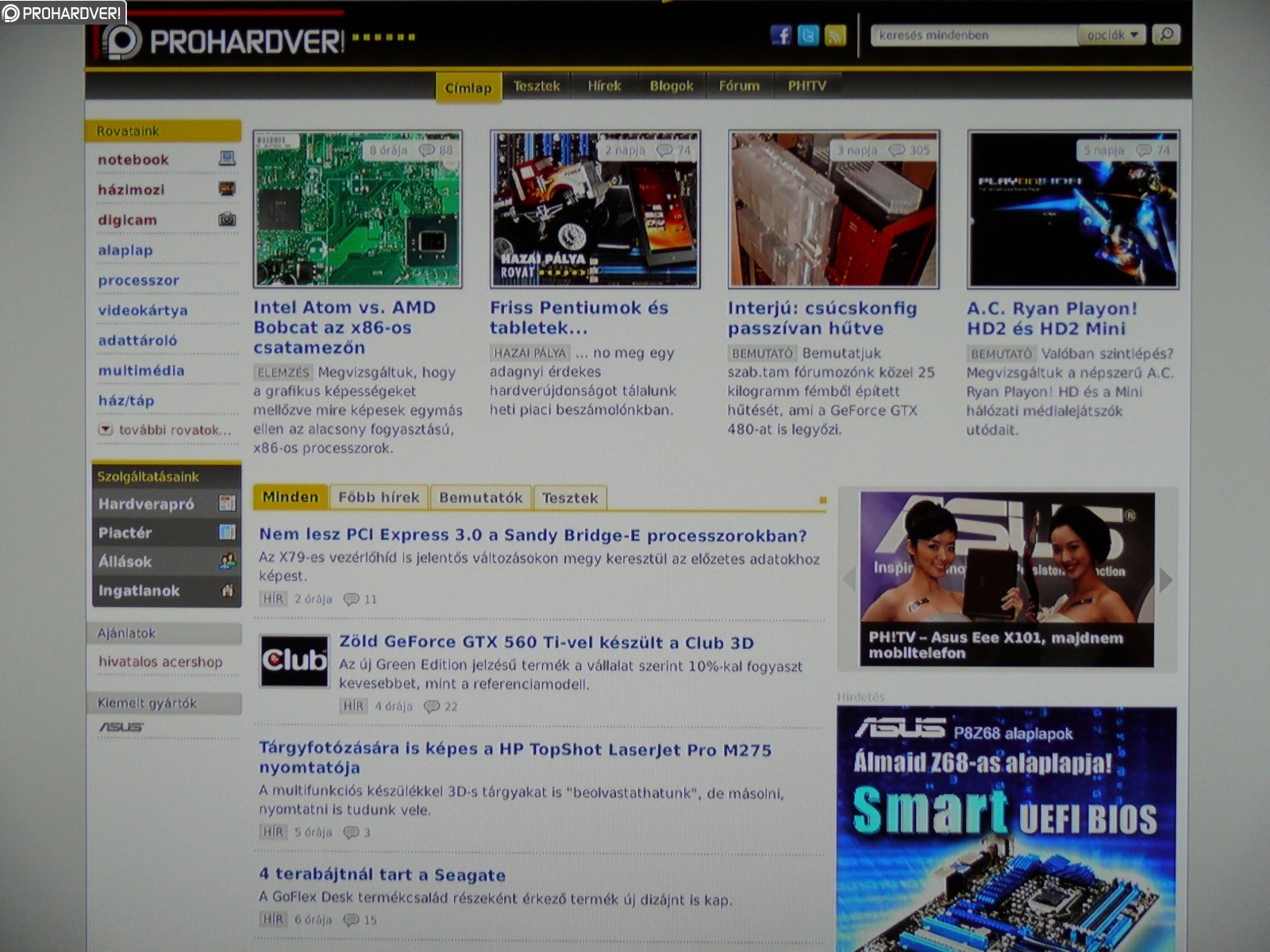Open the opciók search dropdown
The image size is (1270, 952).
pos(1113,35)
